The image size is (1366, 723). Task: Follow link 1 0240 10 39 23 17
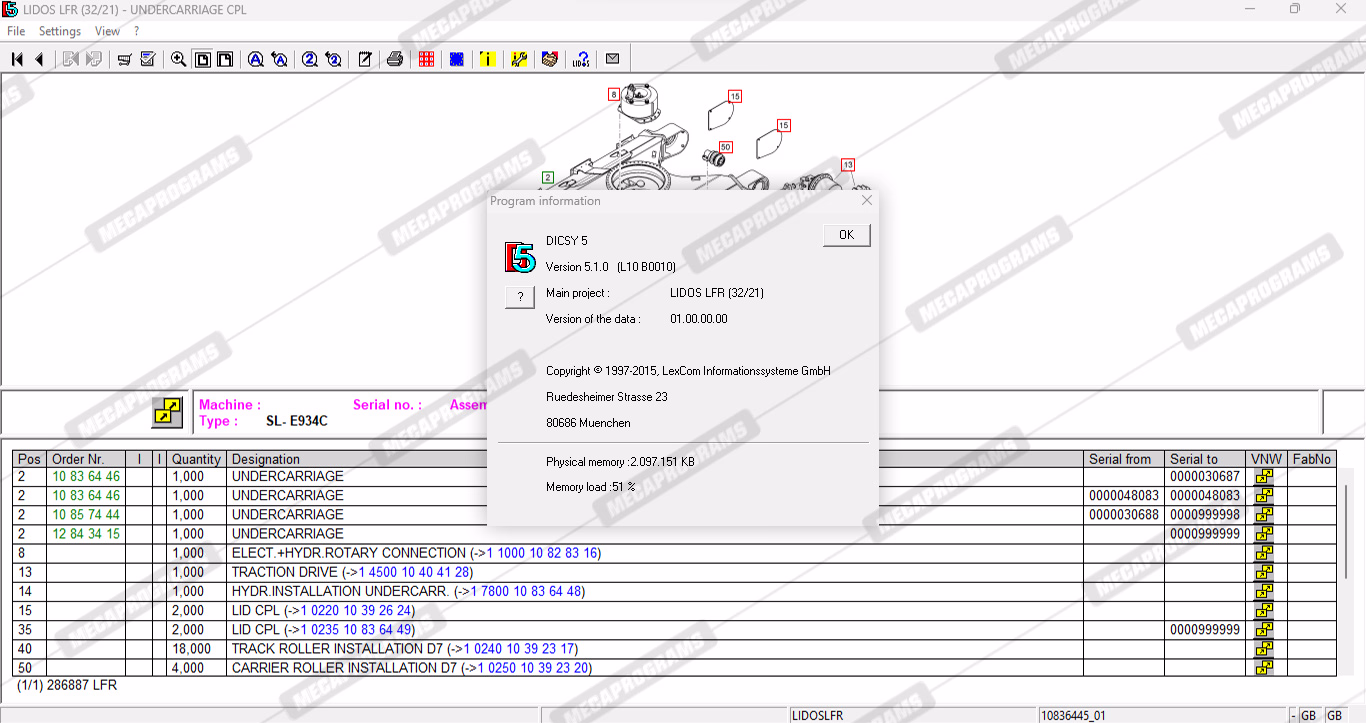(518, 649)
